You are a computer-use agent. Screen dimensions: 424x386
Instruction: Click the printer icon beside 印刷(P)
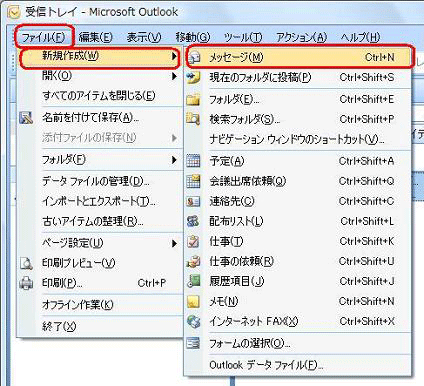tap(26, 283)
